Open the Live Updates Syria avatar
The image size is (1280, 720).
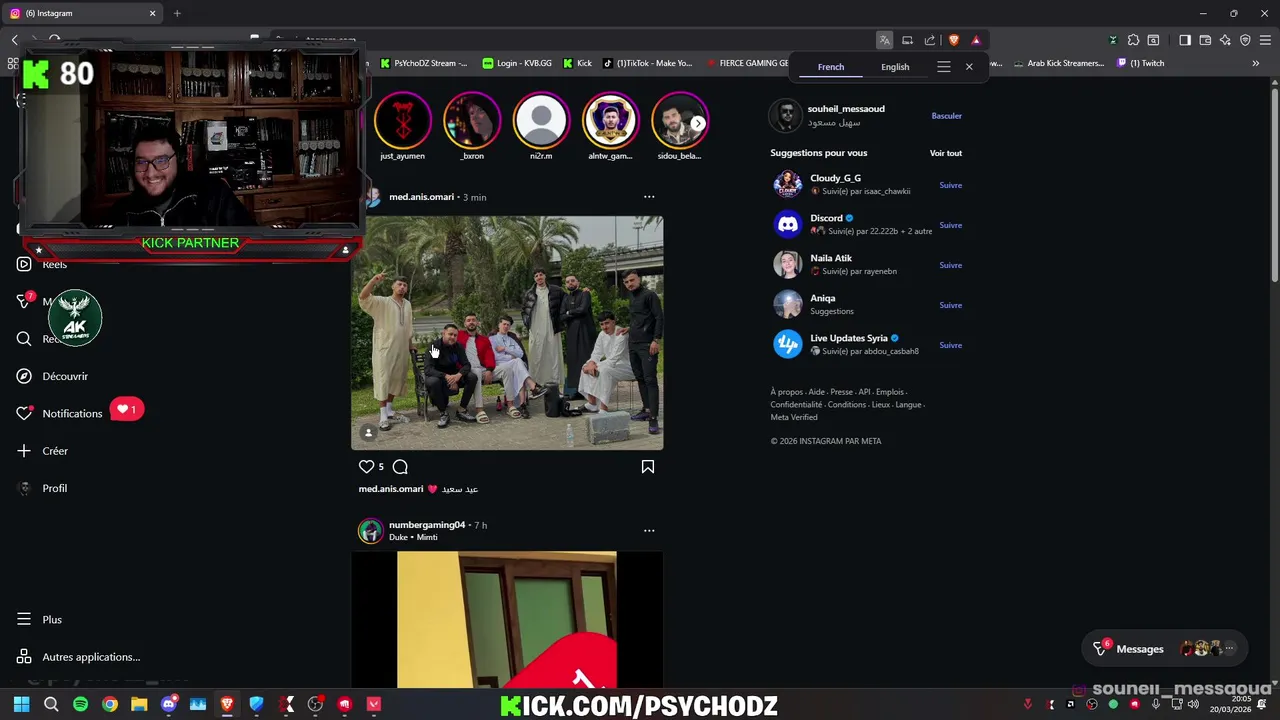tap(788, 344)
